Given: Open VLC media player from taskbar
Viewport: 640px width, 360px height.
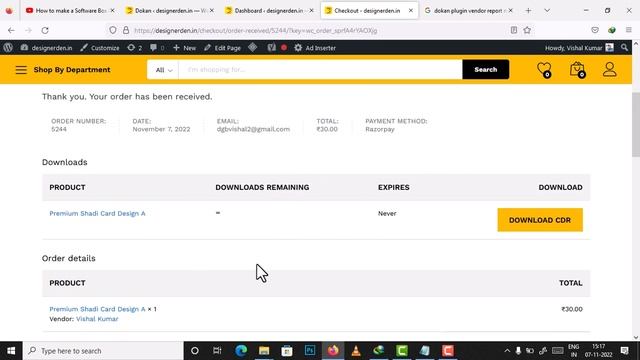Looking at the screenshot, I should [356, 351].
